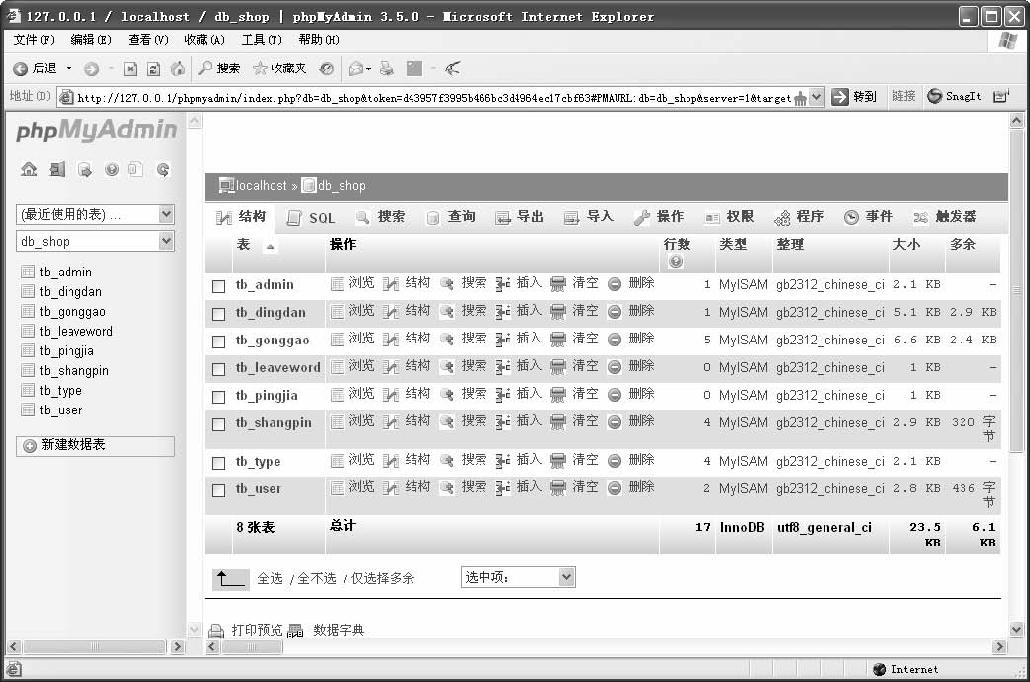1030x682 pixels.
Task: Click the logout icon in phpMyAdmin sidebar
Action: [57, 170]
